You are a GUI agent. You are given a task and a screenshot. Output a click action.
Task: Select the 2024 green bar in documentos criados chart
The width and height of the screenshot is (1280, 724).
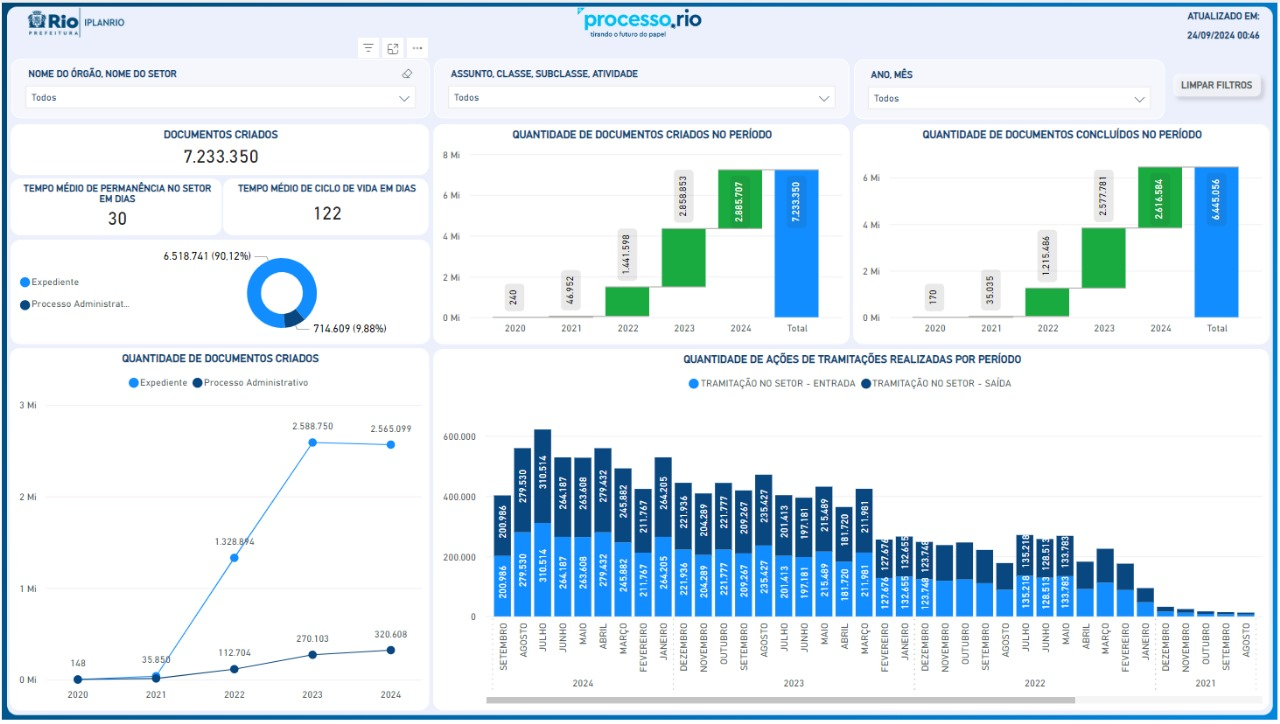(x=740, y=199)
